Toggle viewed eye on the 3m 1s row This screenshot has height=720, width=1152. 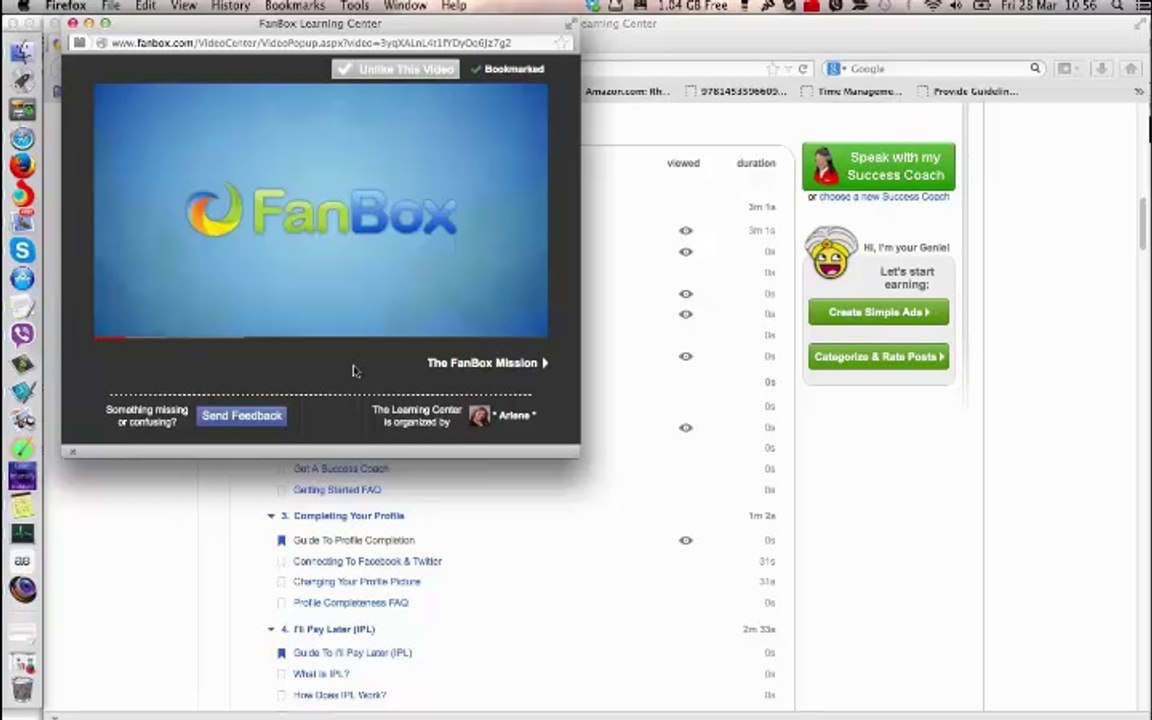pos(685,230)
